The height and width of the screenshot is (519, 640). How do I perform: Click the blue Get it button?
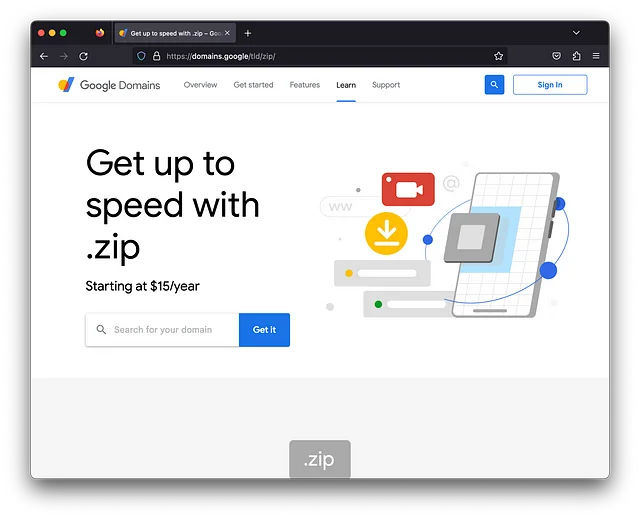(x=264, y=330)
